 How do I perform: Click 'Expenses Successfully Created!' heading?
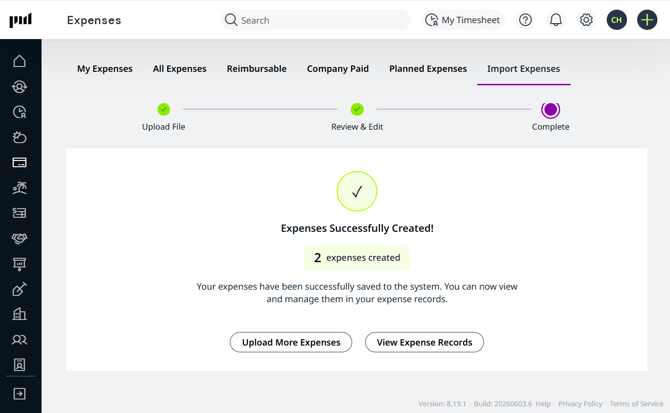(357, 228)
